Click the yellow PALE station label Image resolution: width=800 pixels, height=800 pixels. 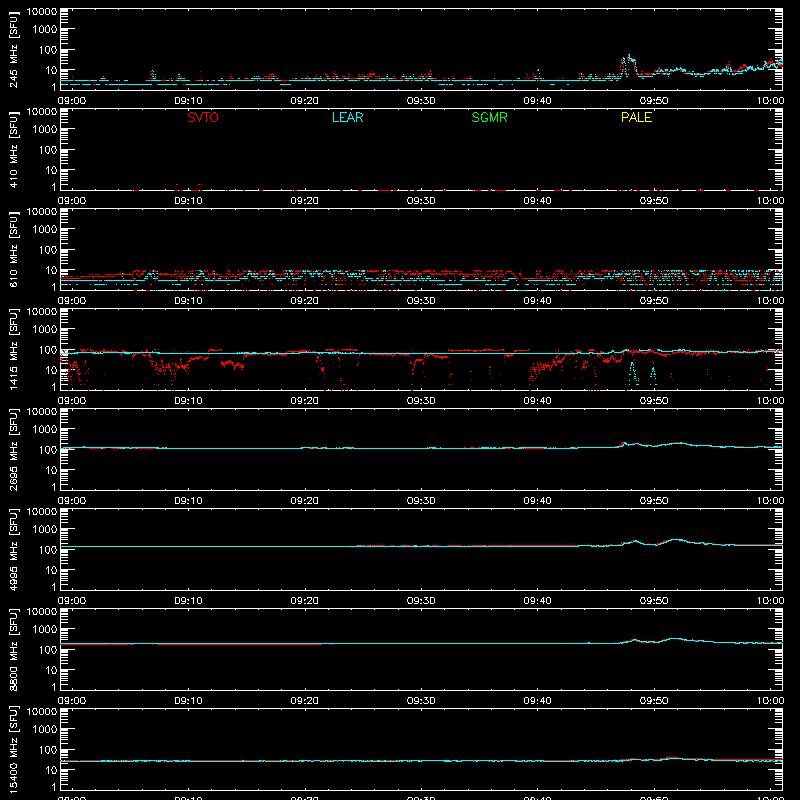(636, 117)
